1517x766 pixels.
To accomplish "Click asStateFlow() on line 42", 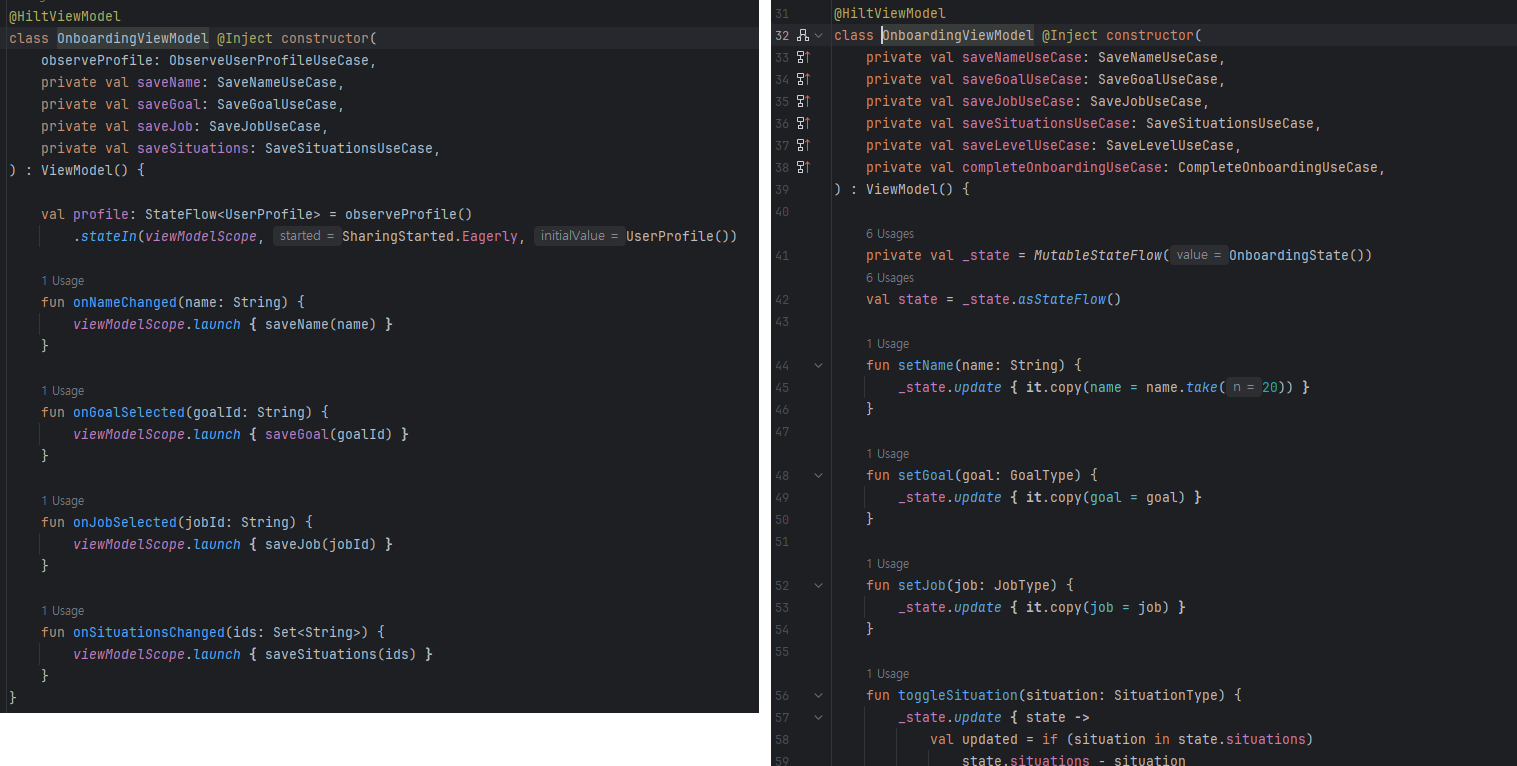I will pyautogui.click(x=1070, y=299).
